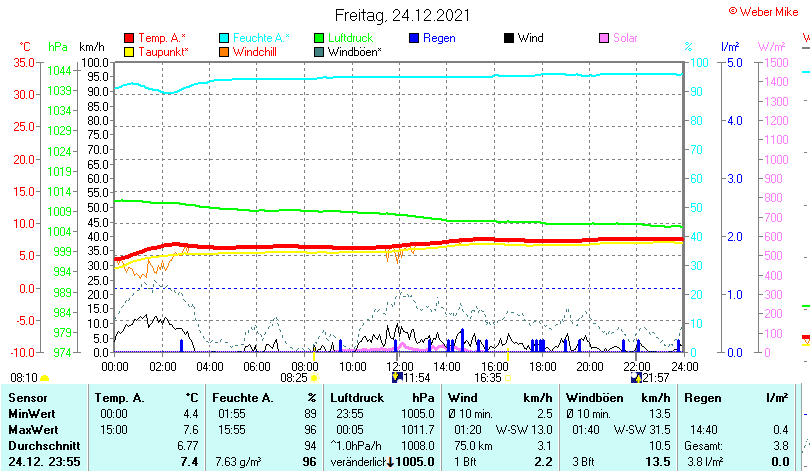The height and width of the screenshot is (471, 810).
Task: Click the 'Sensor' table header
Action: 28,398
